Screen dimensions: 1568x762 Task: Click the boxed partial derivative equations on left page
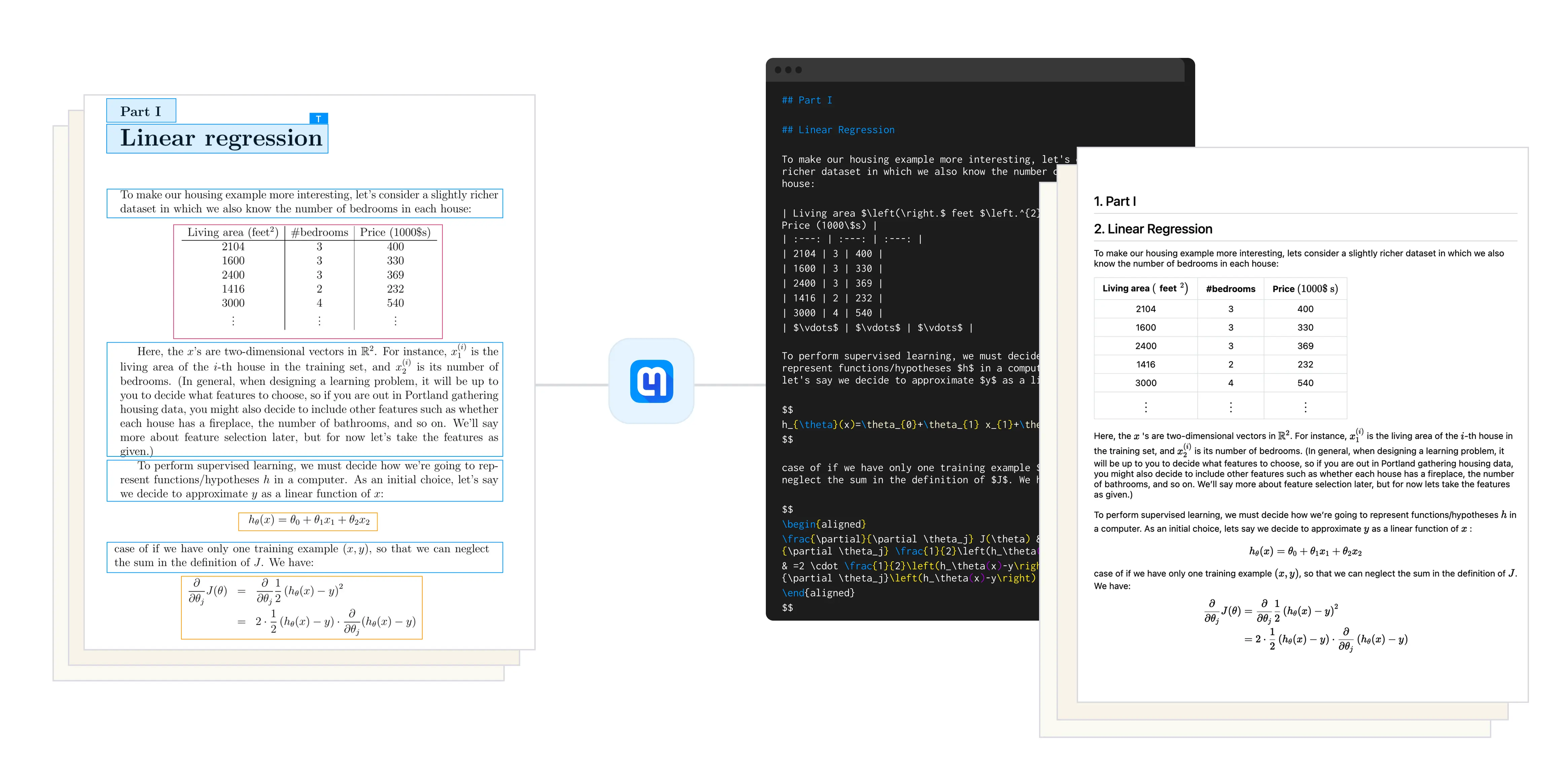pyautogui.click(x=302, y=608)
